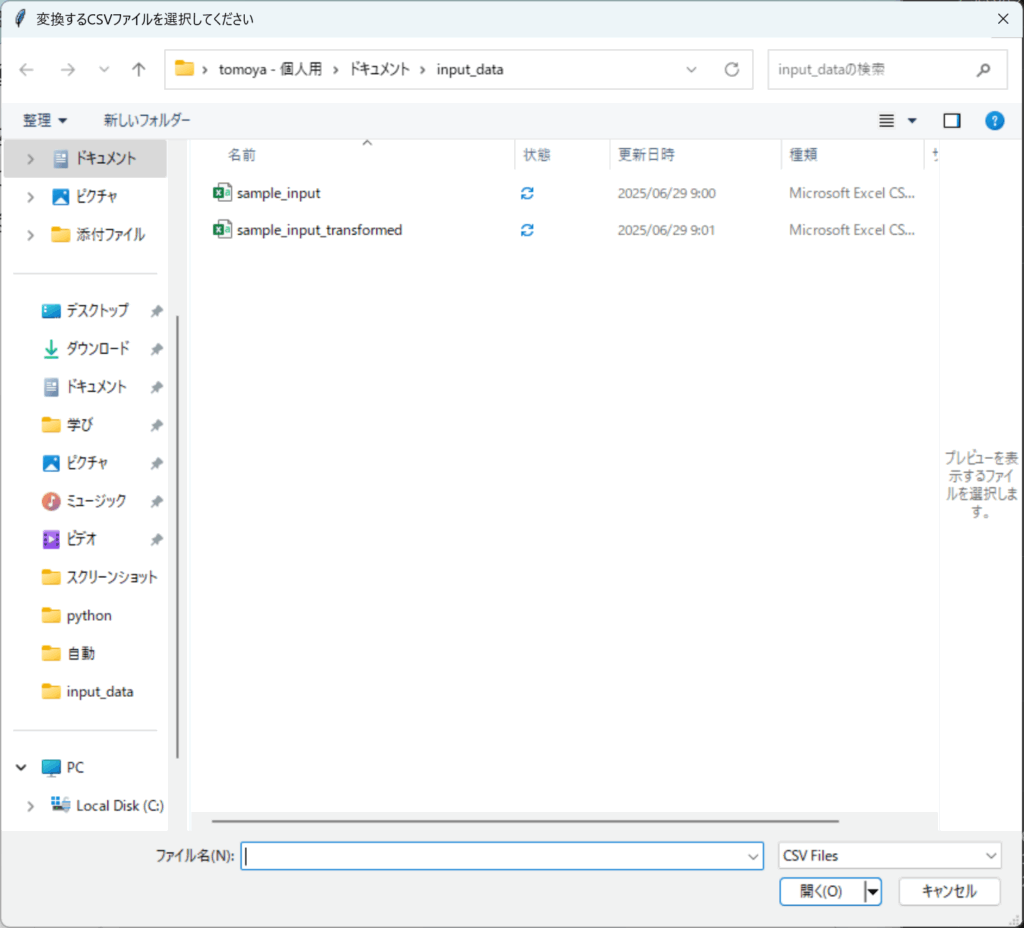
Task: Expand the PC node in the navigation tree
Action: [x=21, y=767]
